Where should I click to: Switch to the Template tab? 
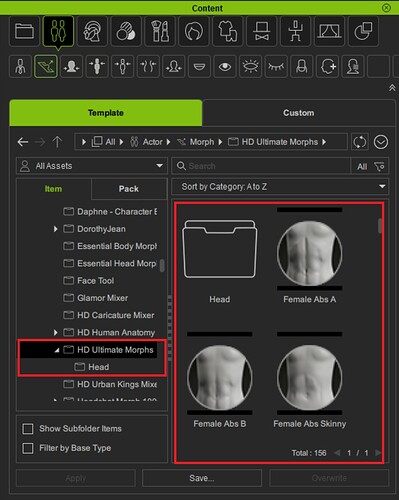(106, 113)
